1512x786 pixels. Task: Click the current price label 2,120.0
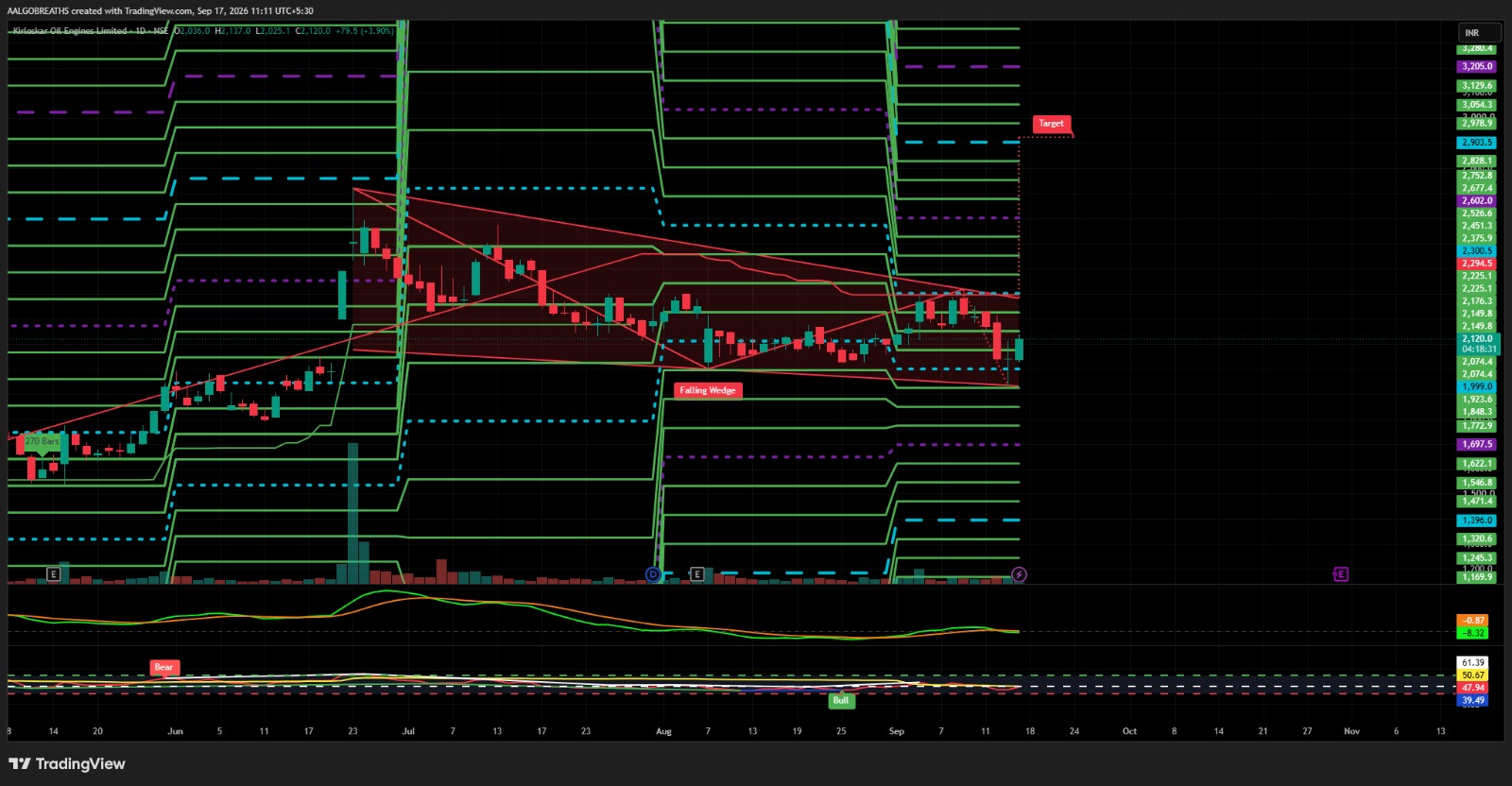pyautogui.click(x=1478, y=338)
